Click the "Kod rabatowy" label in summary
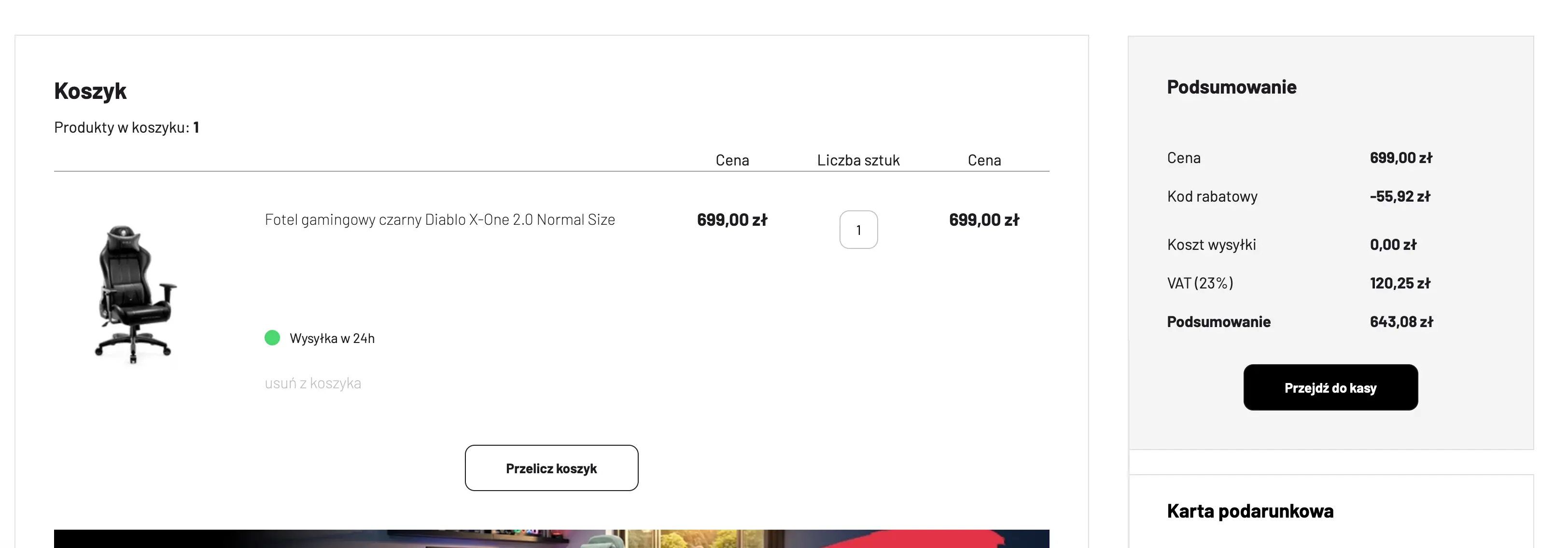Viewport: 1568px width, 548px height. 1212,196
